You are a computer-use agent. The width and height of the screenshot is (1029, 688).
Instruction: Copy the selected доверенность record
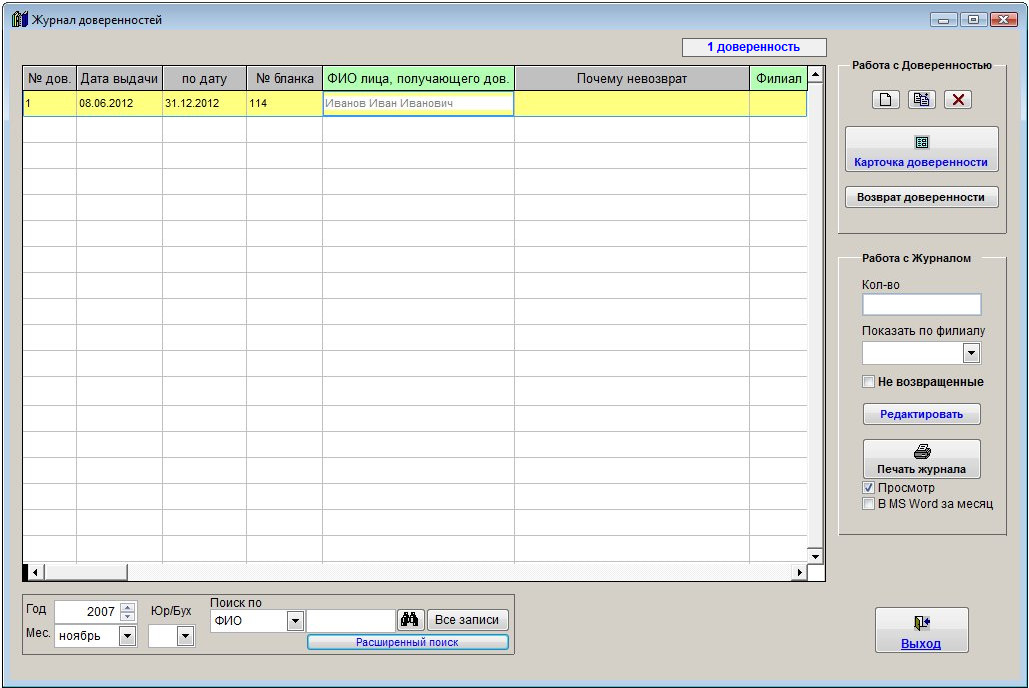tap(921, 100)
